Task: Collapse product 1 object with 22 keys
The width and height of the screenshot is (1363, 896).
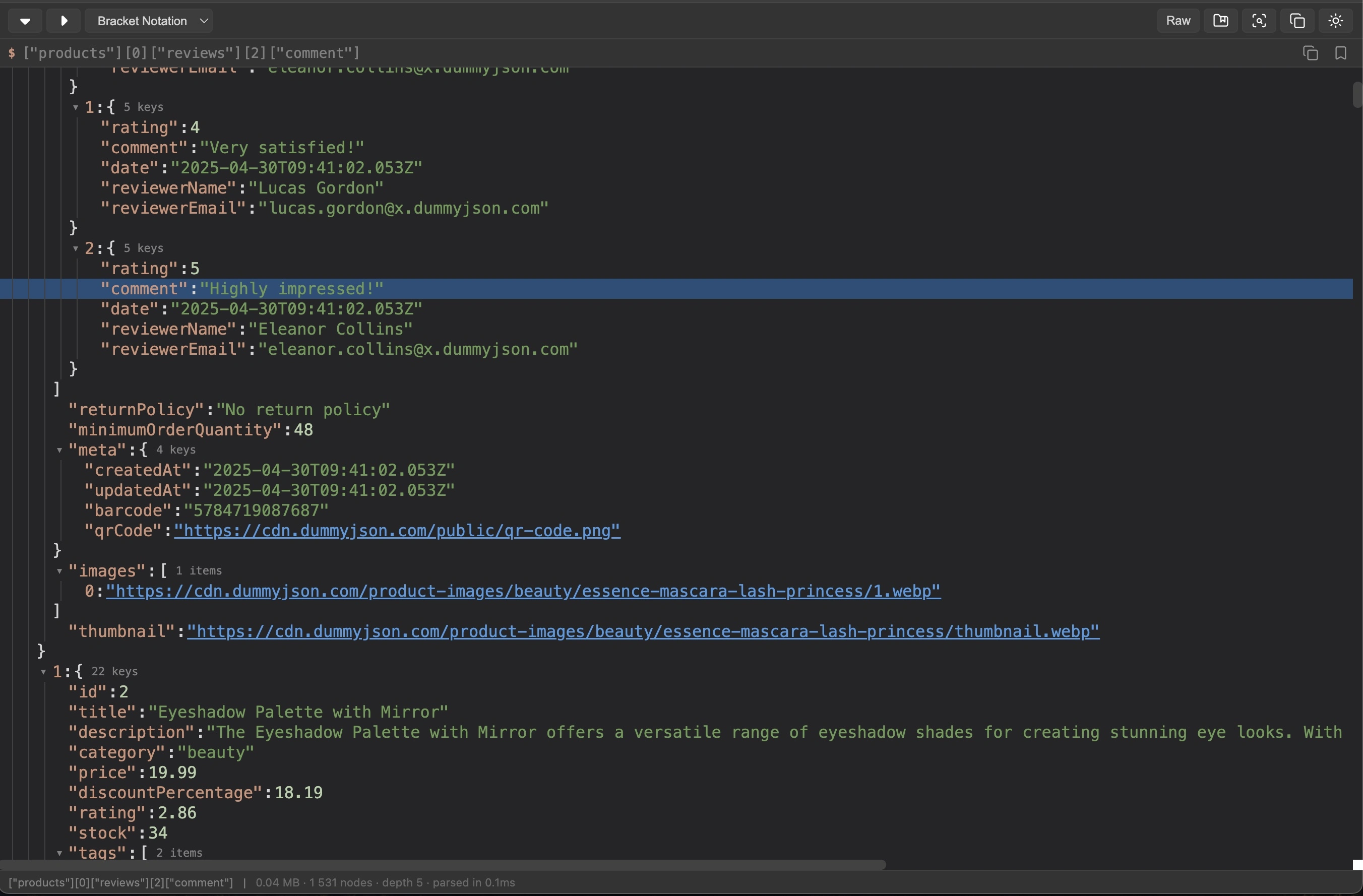Action: [43, 672]
